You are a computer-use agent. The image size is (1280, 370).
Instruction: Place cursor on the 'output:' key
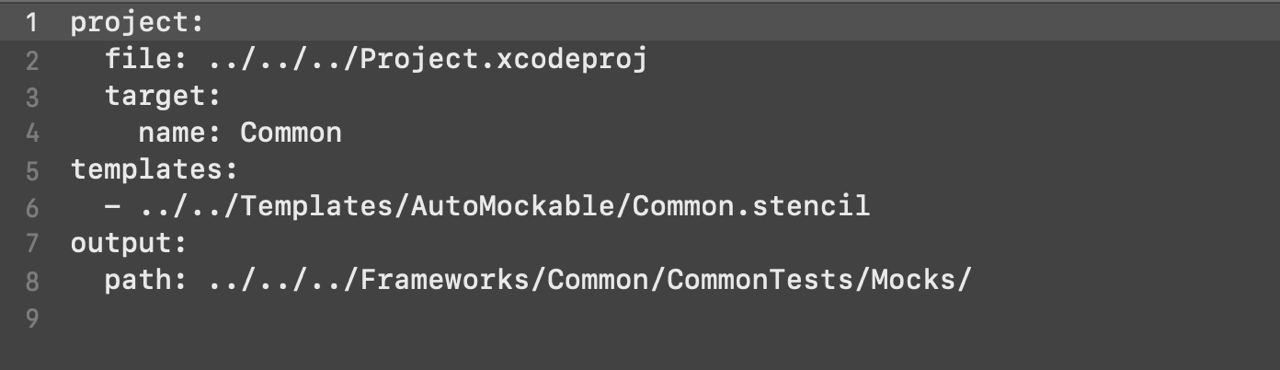tap(129, 243)
